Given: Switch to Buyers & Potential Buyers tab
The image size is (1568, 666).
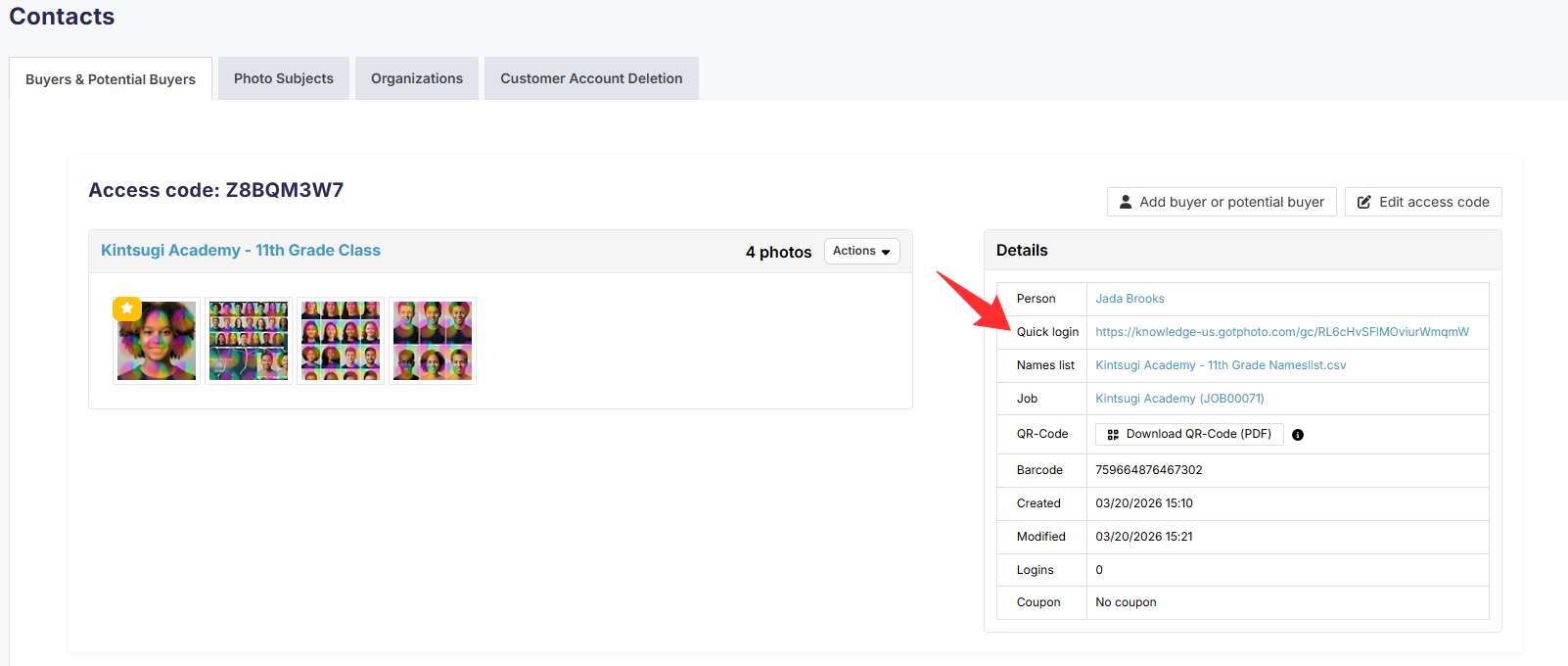Looking at the screenshot, I should click(111, 79).
